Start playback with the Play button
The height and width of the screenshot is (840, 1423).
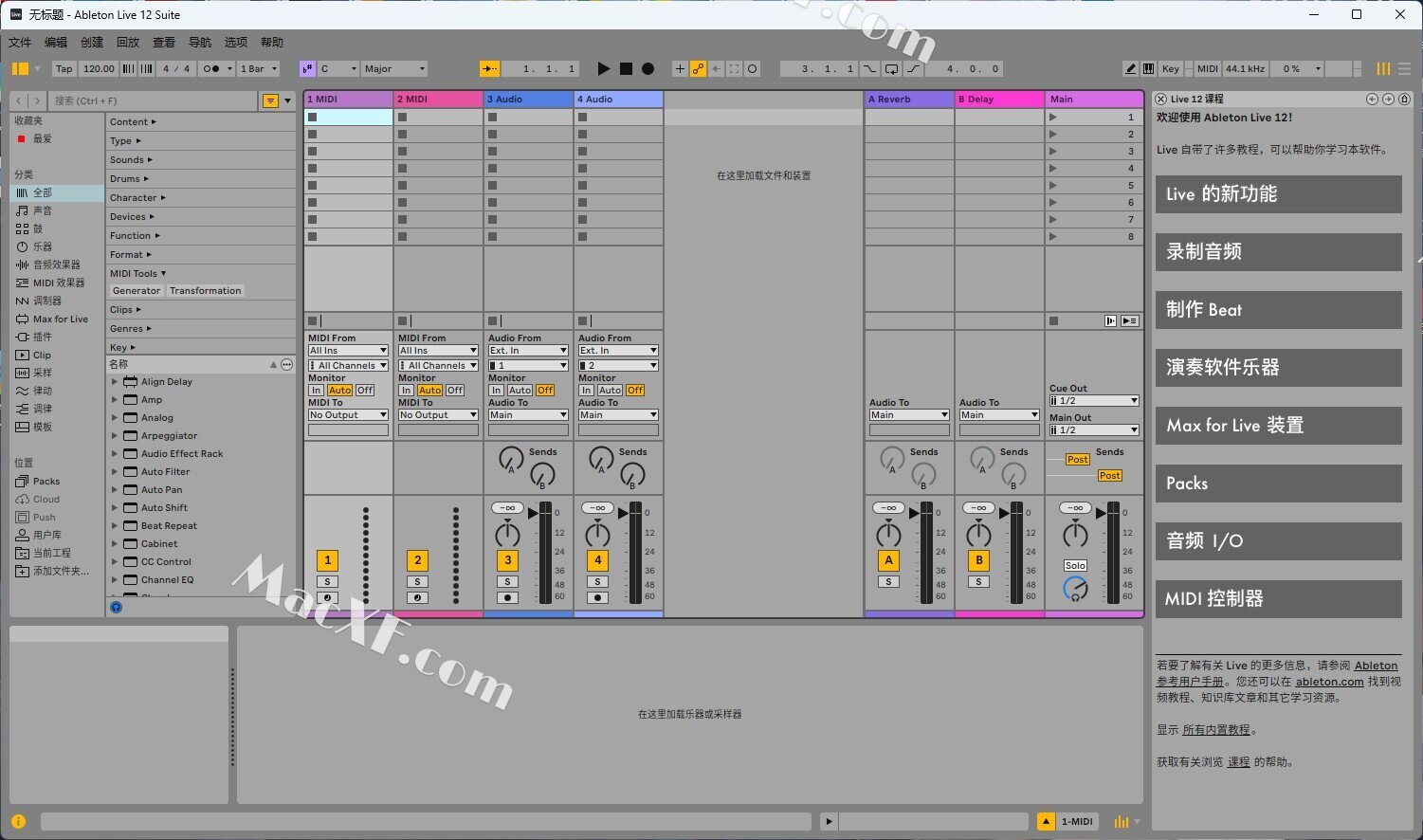(604, 68)
